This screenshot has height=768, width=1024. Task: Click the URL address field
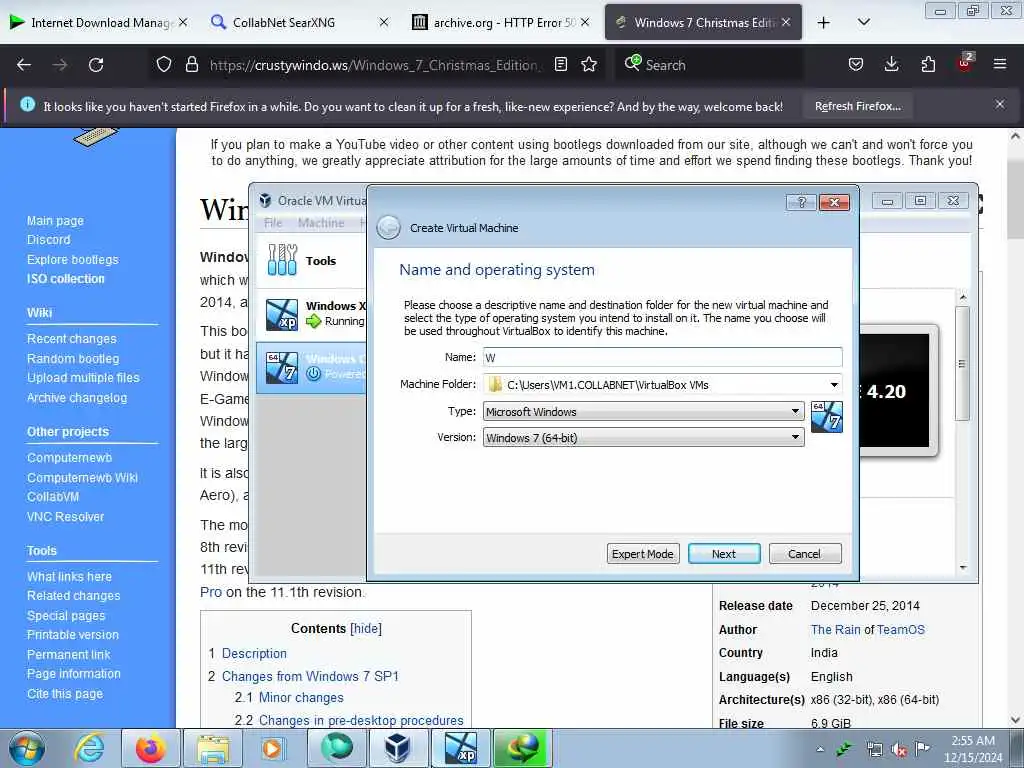374,65
